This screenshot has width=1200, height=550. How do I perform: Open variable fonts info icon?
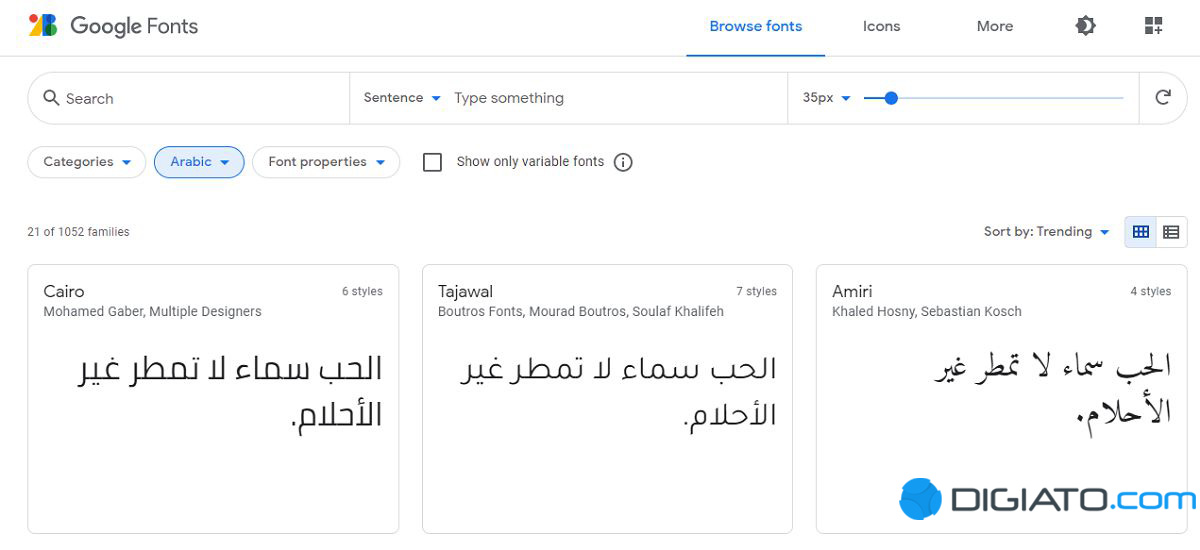pos(623,162)
